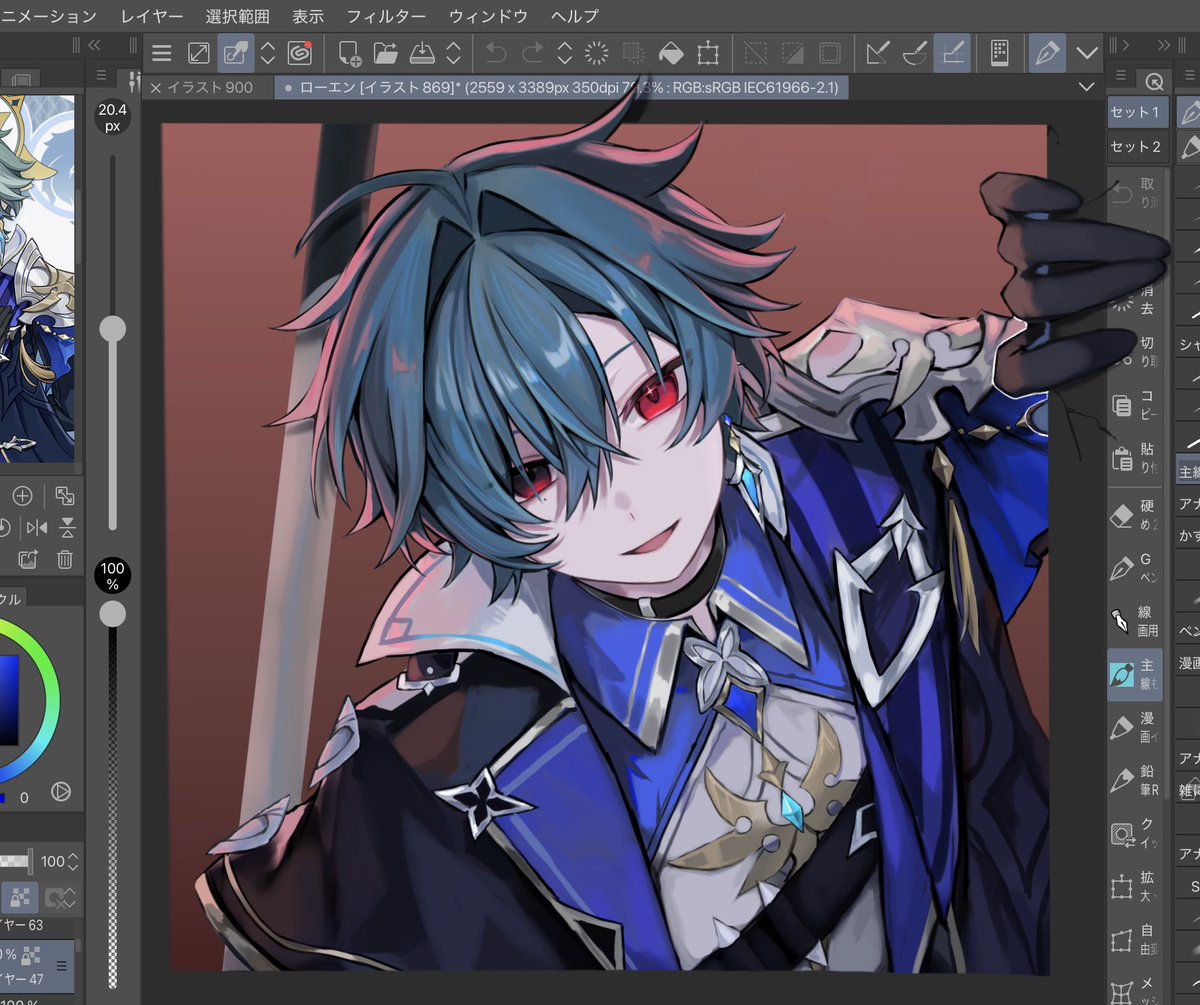1200x1005 pixels.
Task: Open 表示 menu
Action: click(x=308, y=16)
